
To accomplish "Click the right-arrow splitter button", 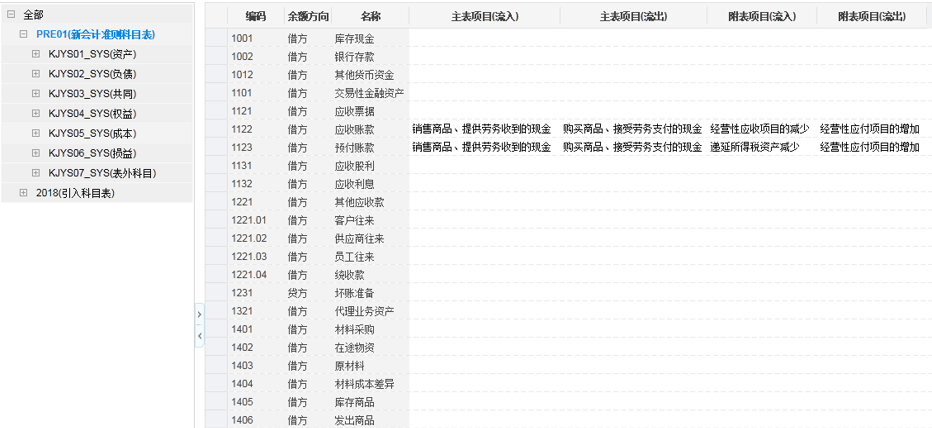I will coord(199,314).
